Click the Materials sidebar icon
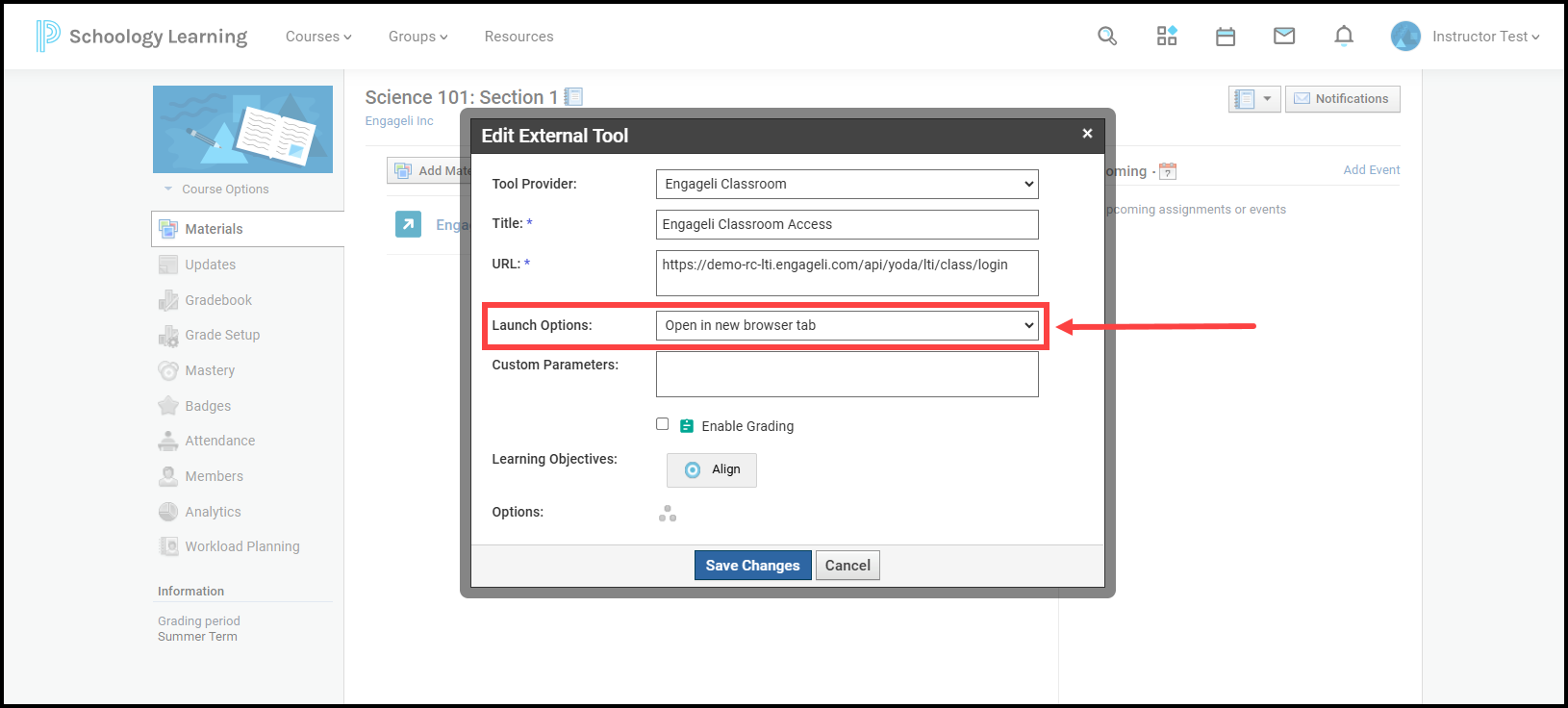 [168, 229]
